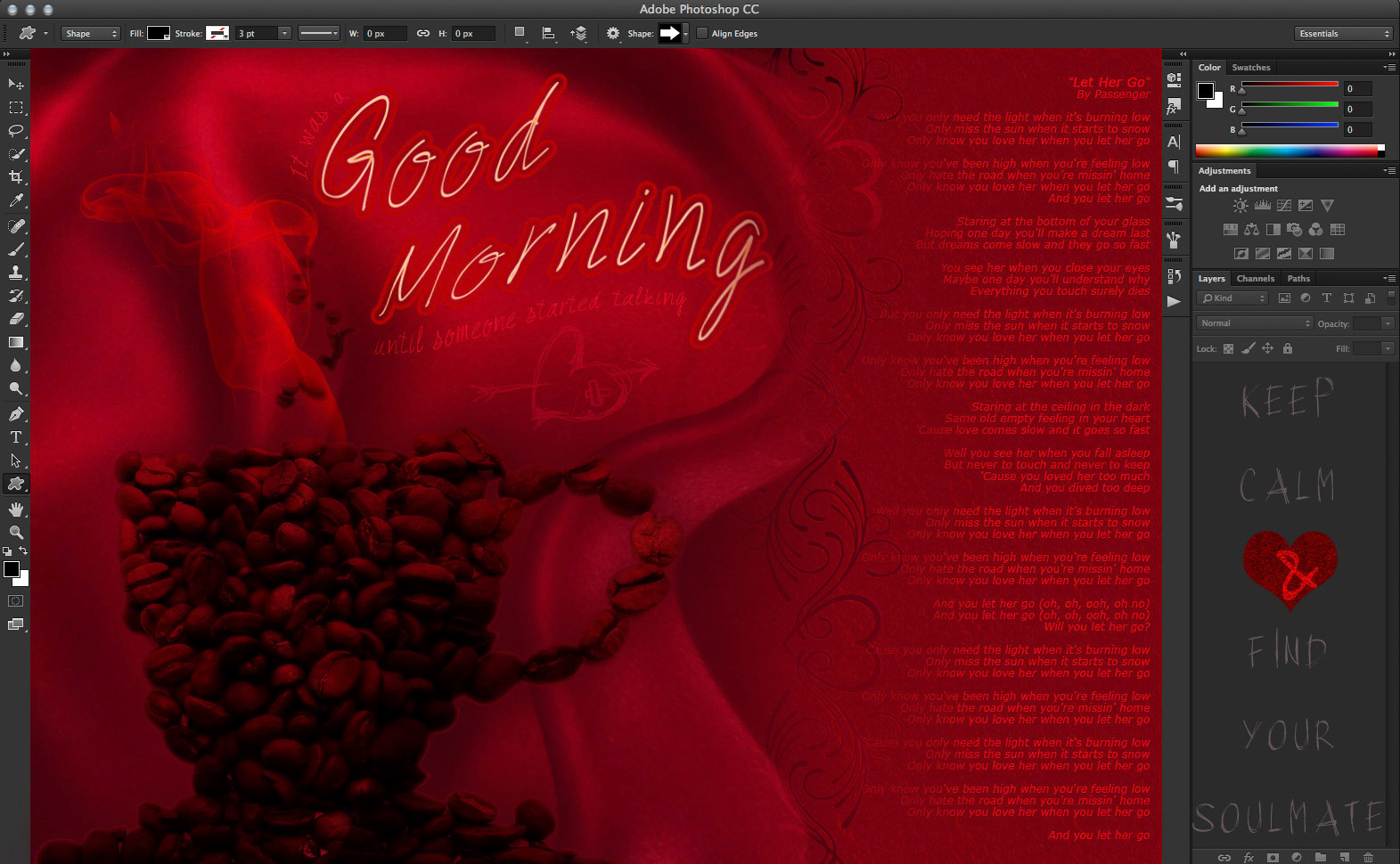Select the Clone Stamp tool
1400x864 pixels.
tap(16, 273)
